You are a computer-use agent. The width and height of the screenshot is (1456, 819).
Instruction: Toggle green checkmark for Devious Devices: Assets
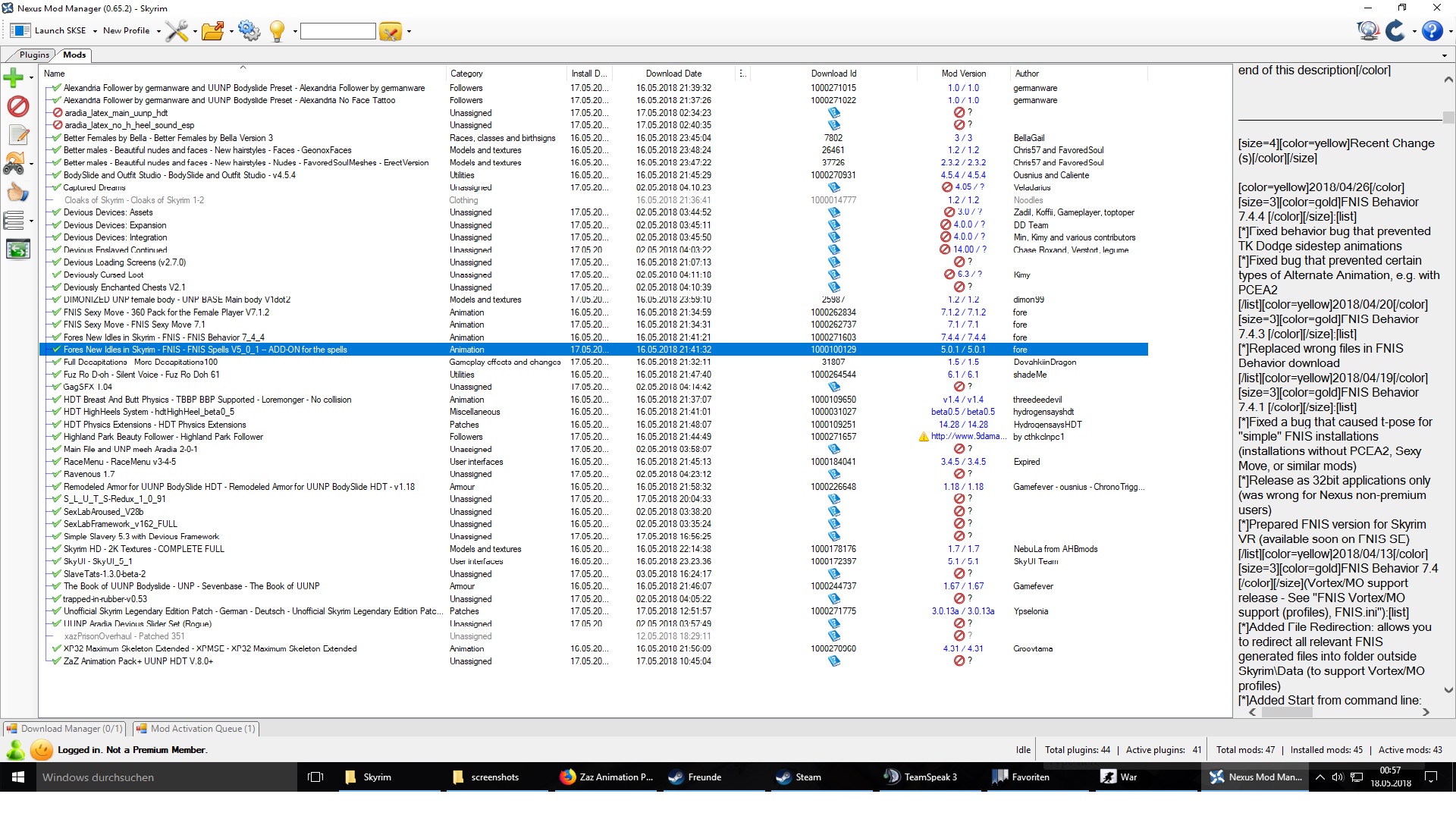[57, 212]
